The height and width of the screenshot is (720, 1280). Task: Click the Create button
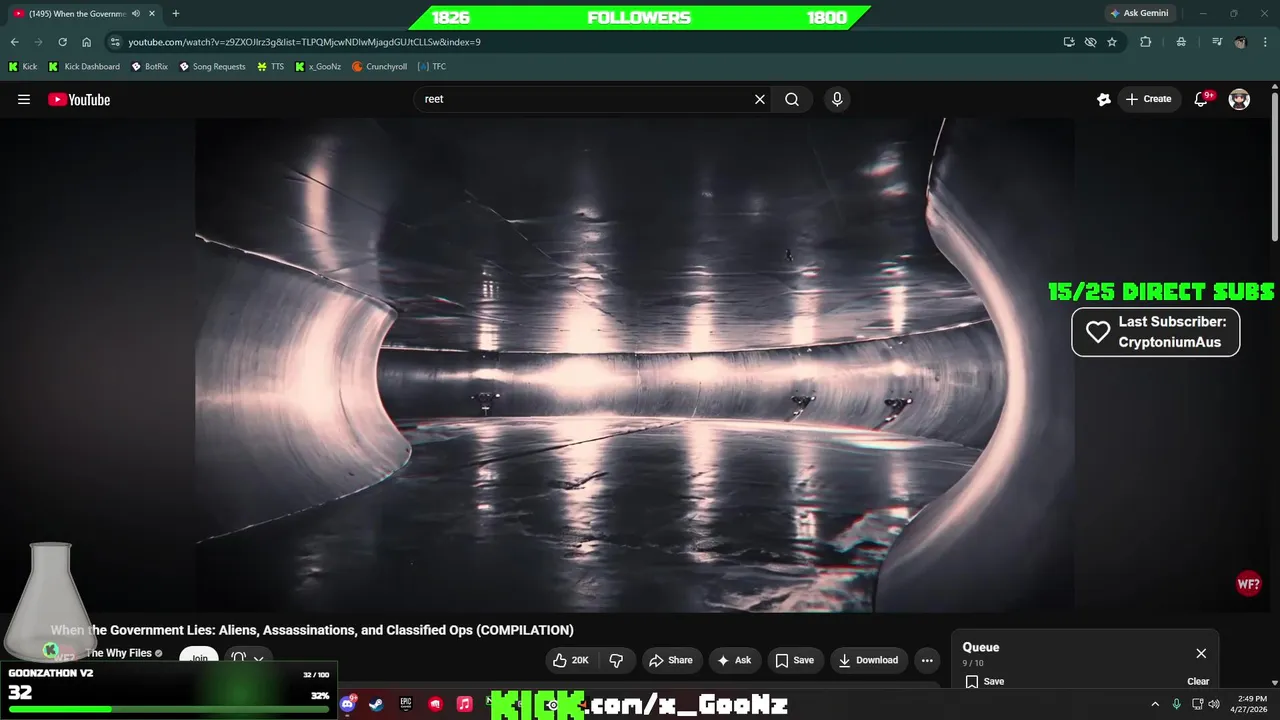tap(1148, 99)
